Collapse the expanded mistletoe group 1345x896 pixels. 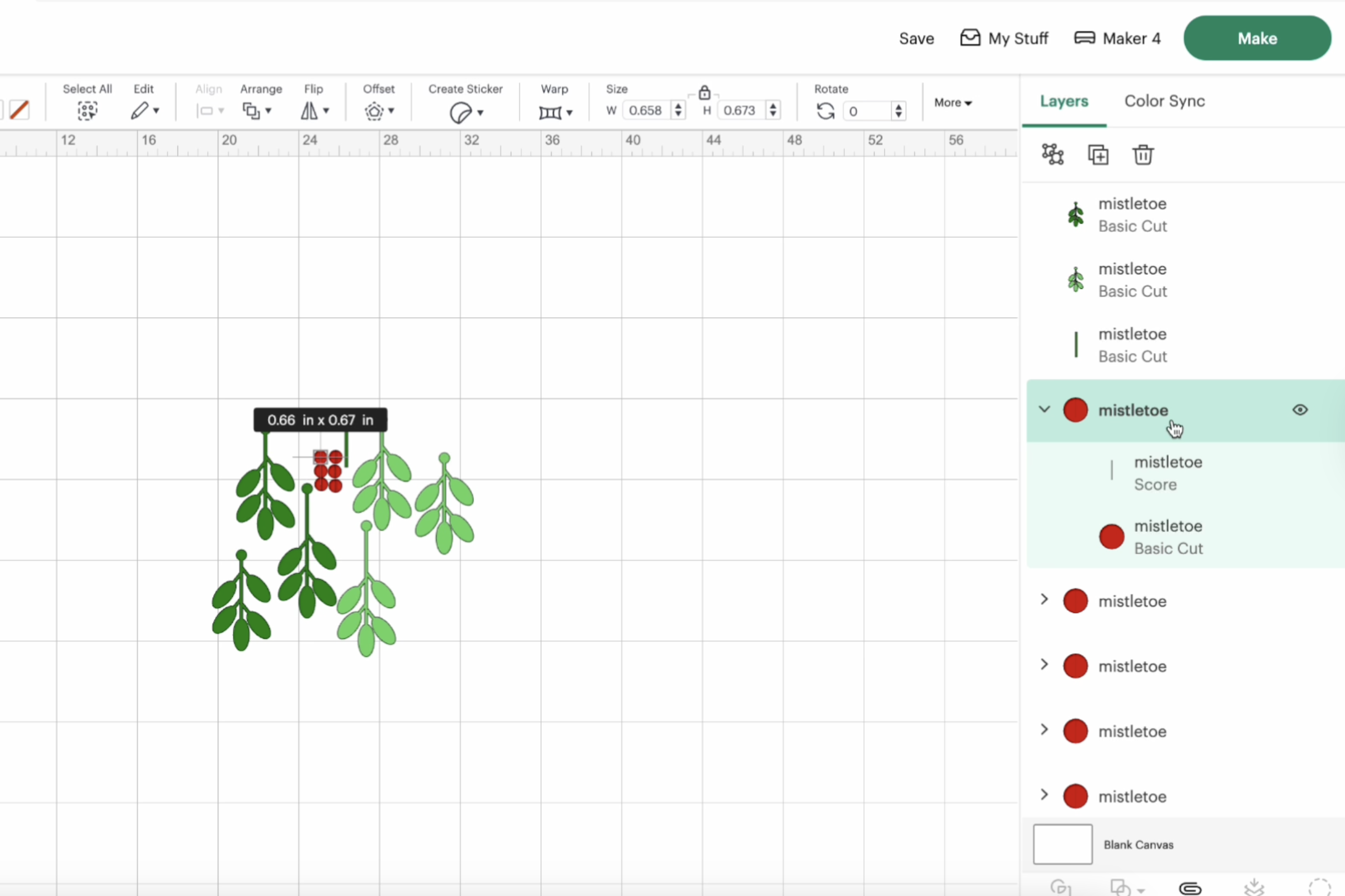coord(1045,409)
